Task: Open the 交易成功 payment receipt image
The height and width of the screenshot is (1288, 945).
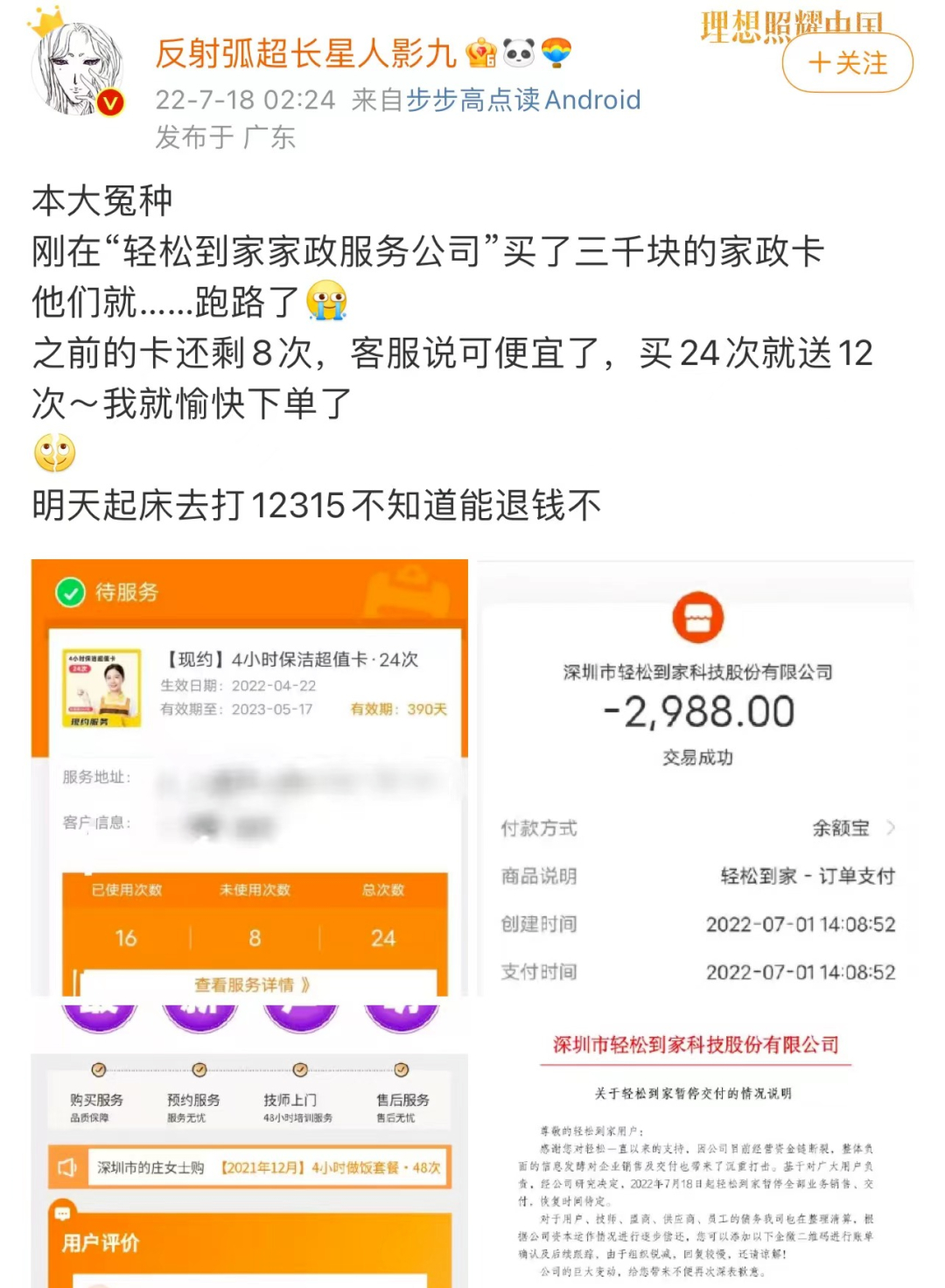Action: 696,779
